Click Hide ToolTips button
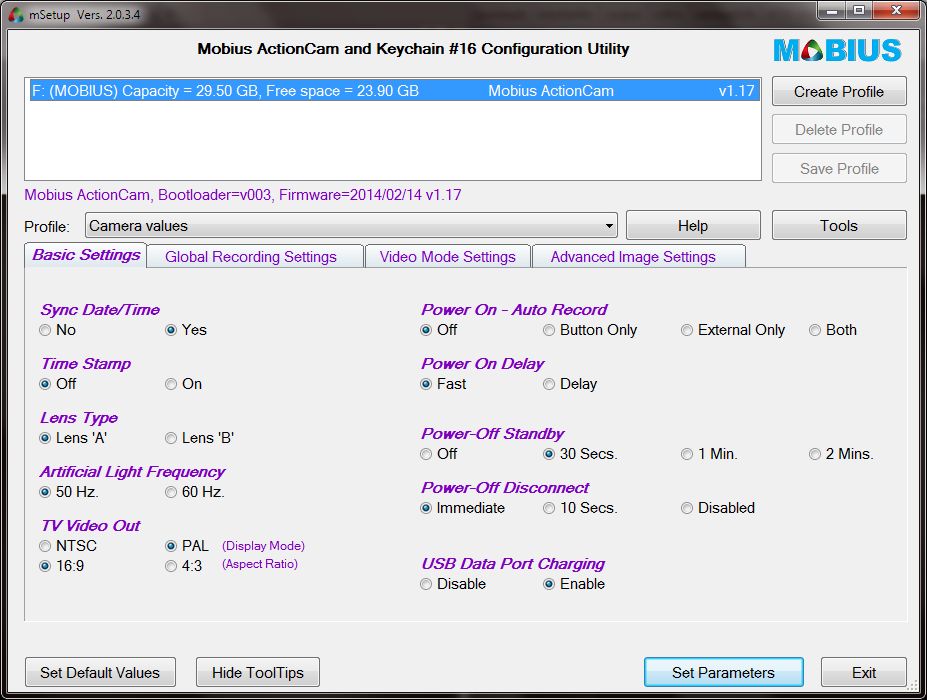927x700 pixels. coord(258,673)
